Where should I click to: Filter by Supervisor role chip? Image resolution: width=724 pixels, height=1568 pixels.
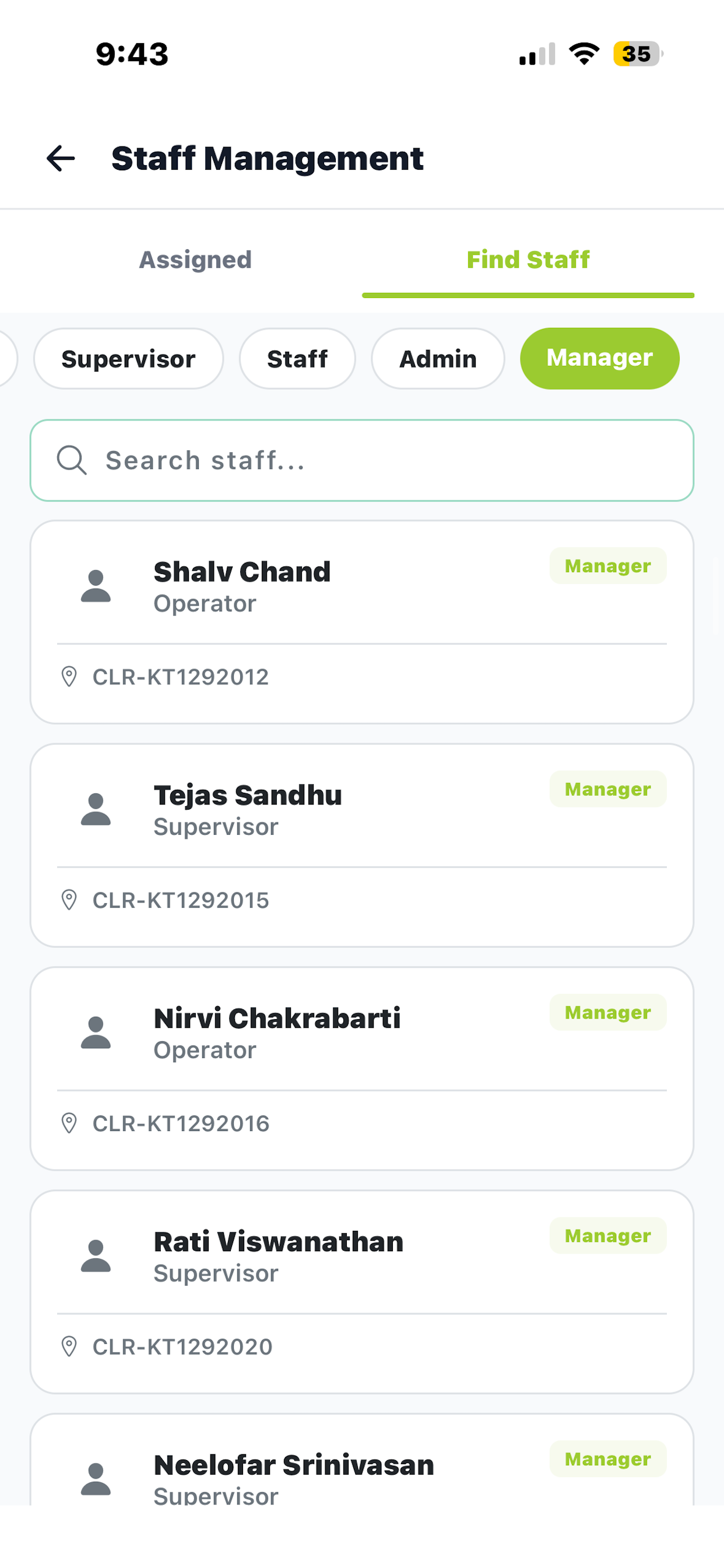[x=128, y=359]
